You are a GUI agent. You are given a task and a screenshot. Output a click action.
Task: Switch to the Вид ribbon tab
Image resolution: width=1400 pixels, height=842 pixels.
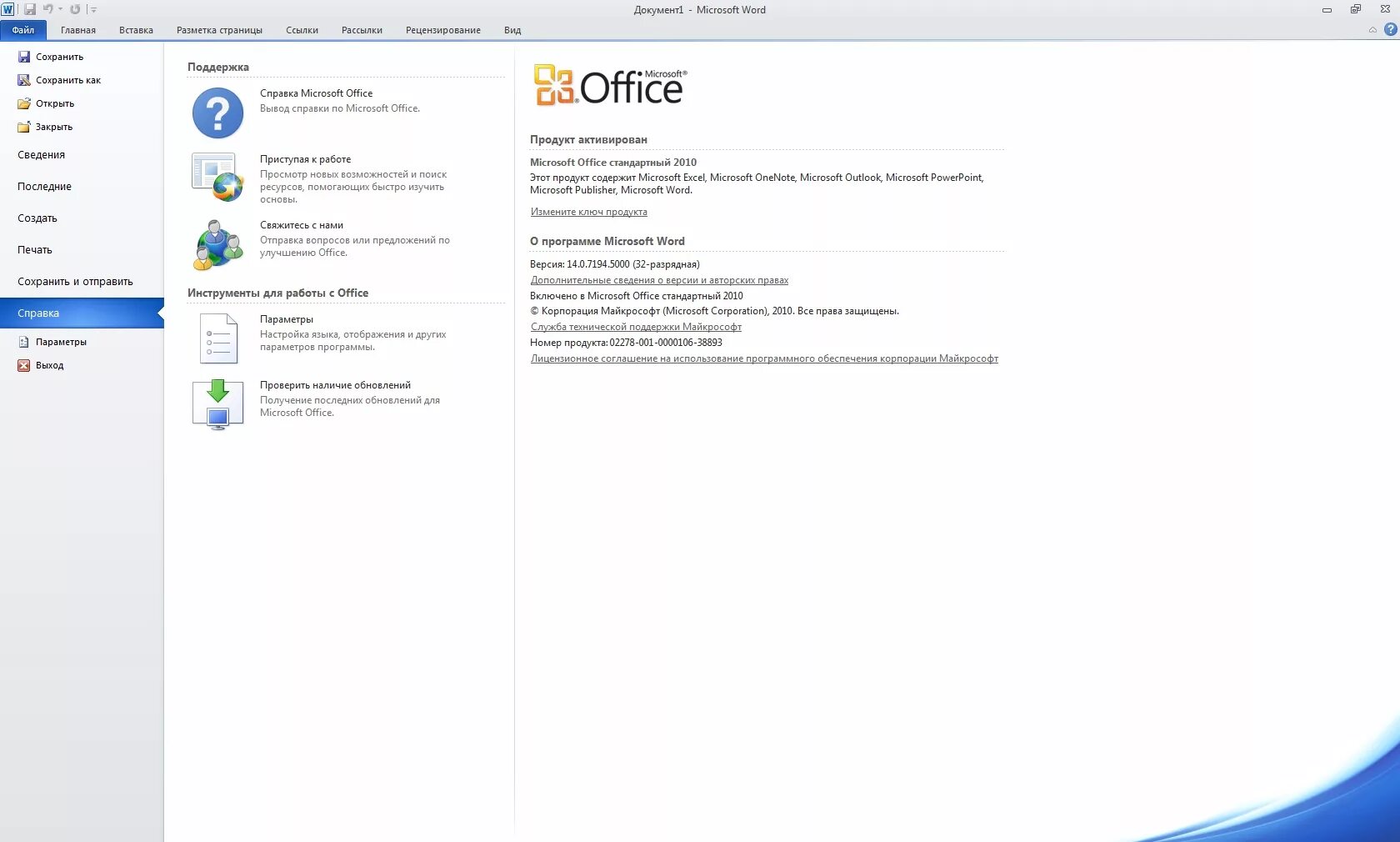[x=512, y=30]
